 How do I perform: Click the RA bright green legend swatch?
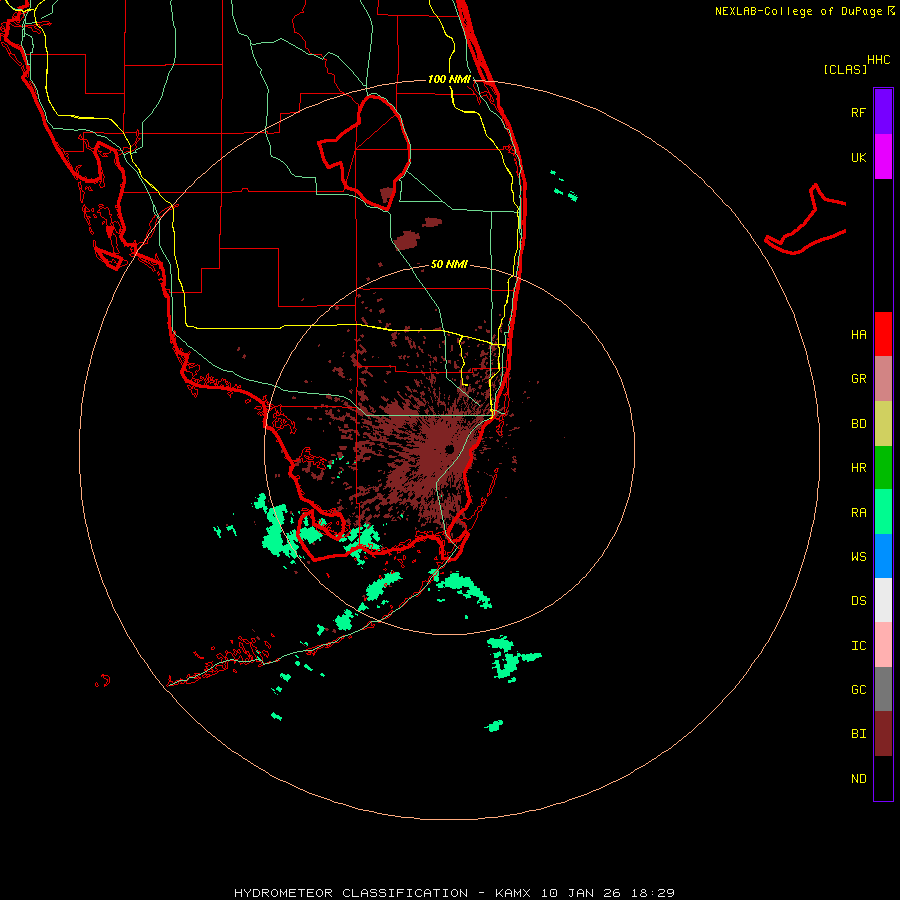pos(883,512)
